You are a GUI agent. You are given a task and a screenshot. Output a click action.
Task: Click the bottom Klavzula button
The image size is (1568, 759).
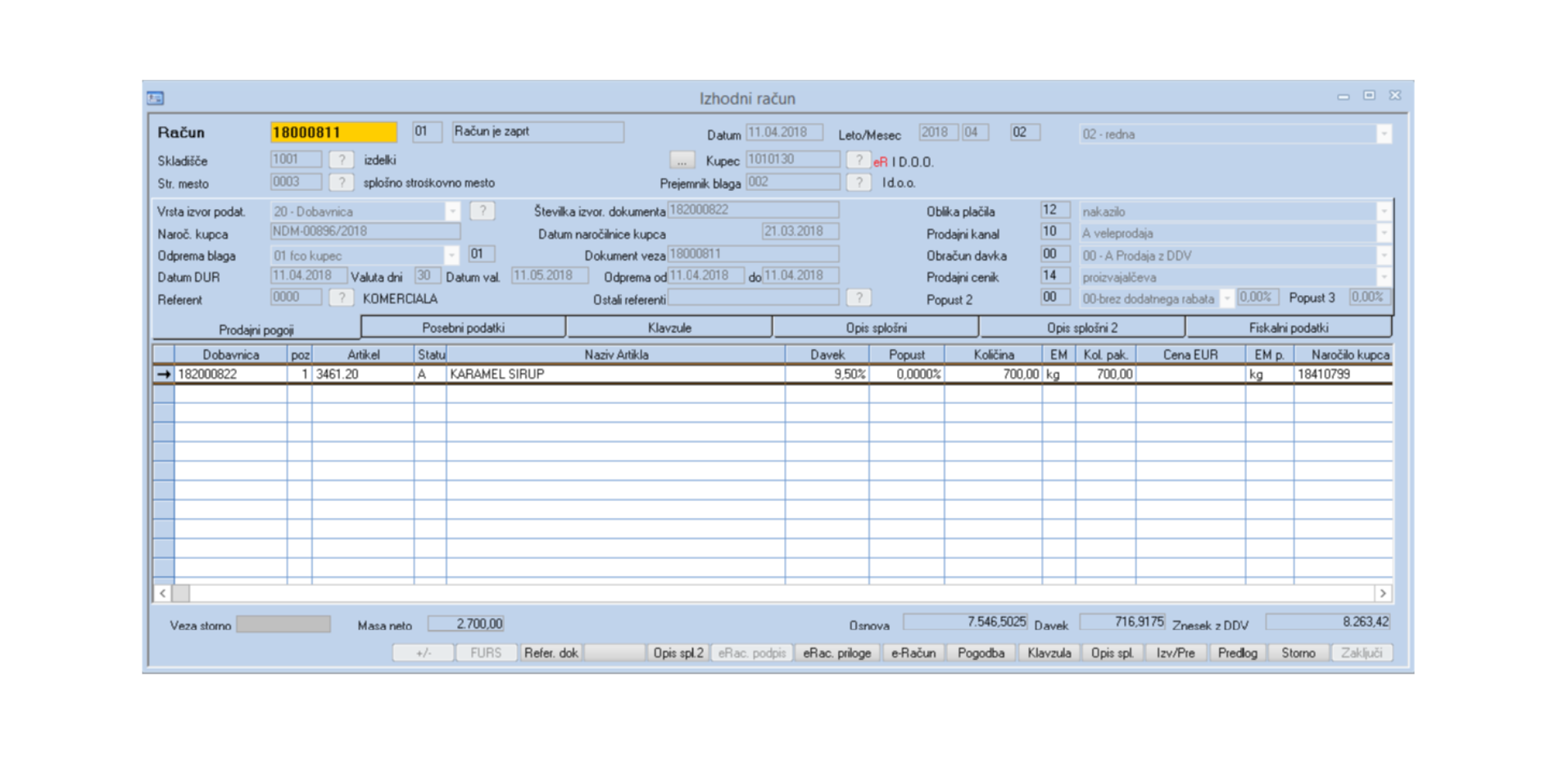click(x=1049, y=652)
